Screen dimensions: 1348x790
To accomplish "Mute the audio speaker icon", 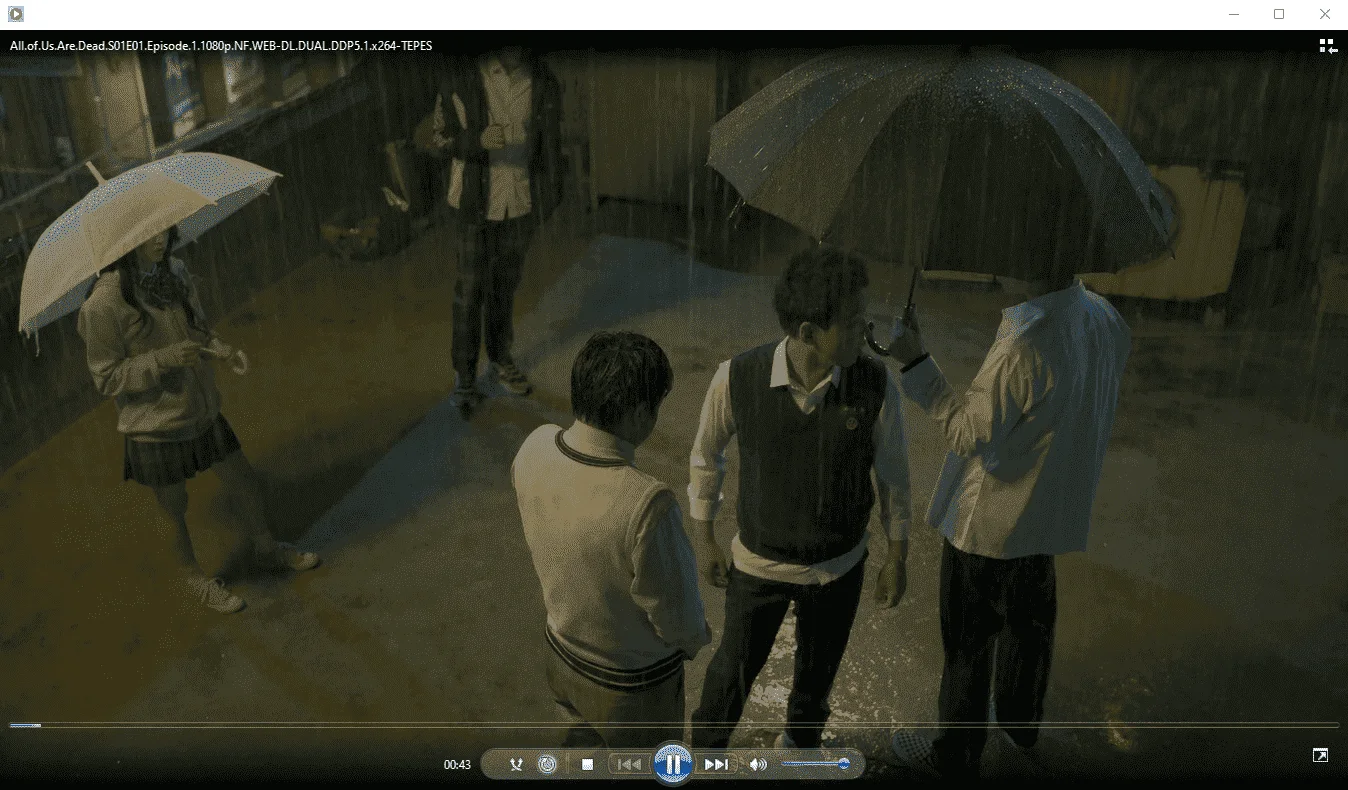I will [758, 765].
